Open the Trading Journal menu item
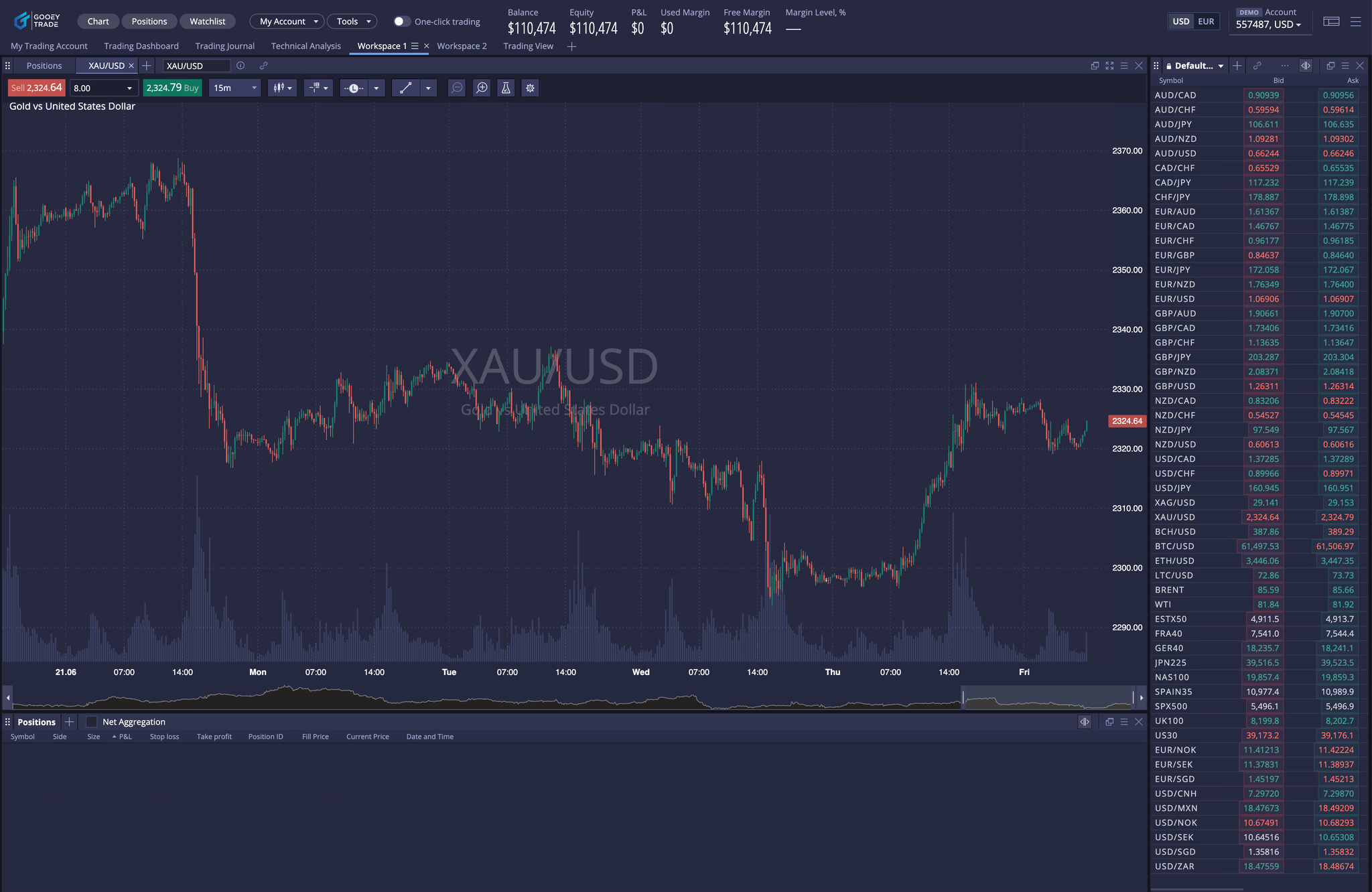The image size is (1372, 892). click(224, 46)
